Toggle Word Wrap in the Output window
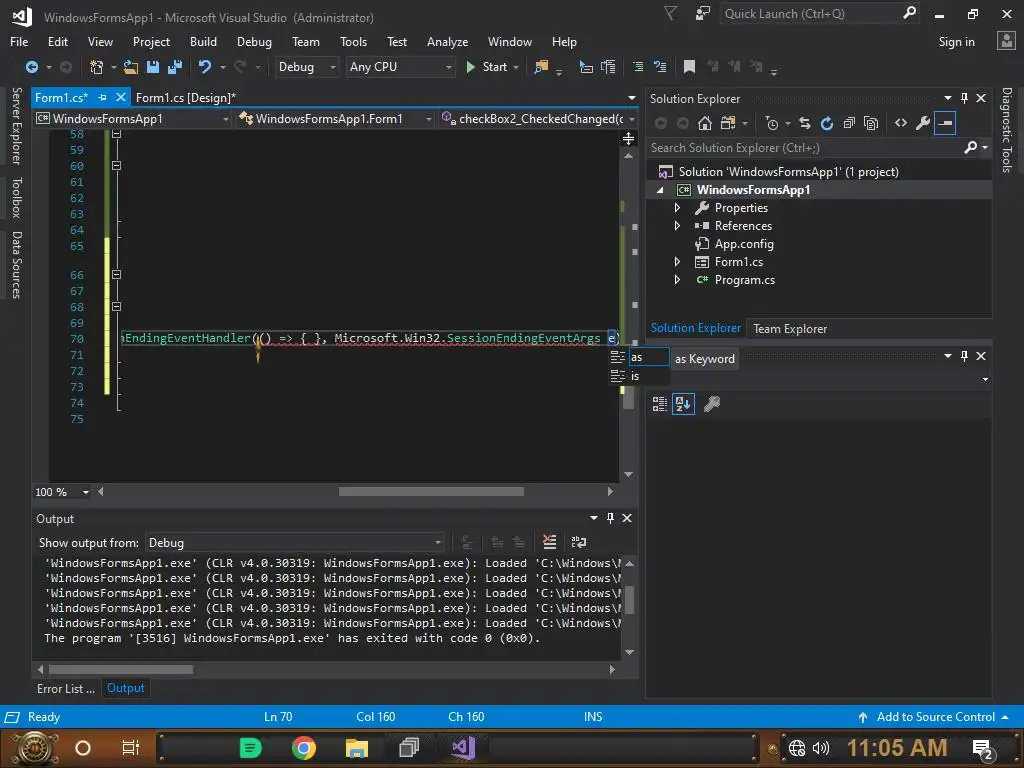 pyautogui.click(x=579, y=542)
